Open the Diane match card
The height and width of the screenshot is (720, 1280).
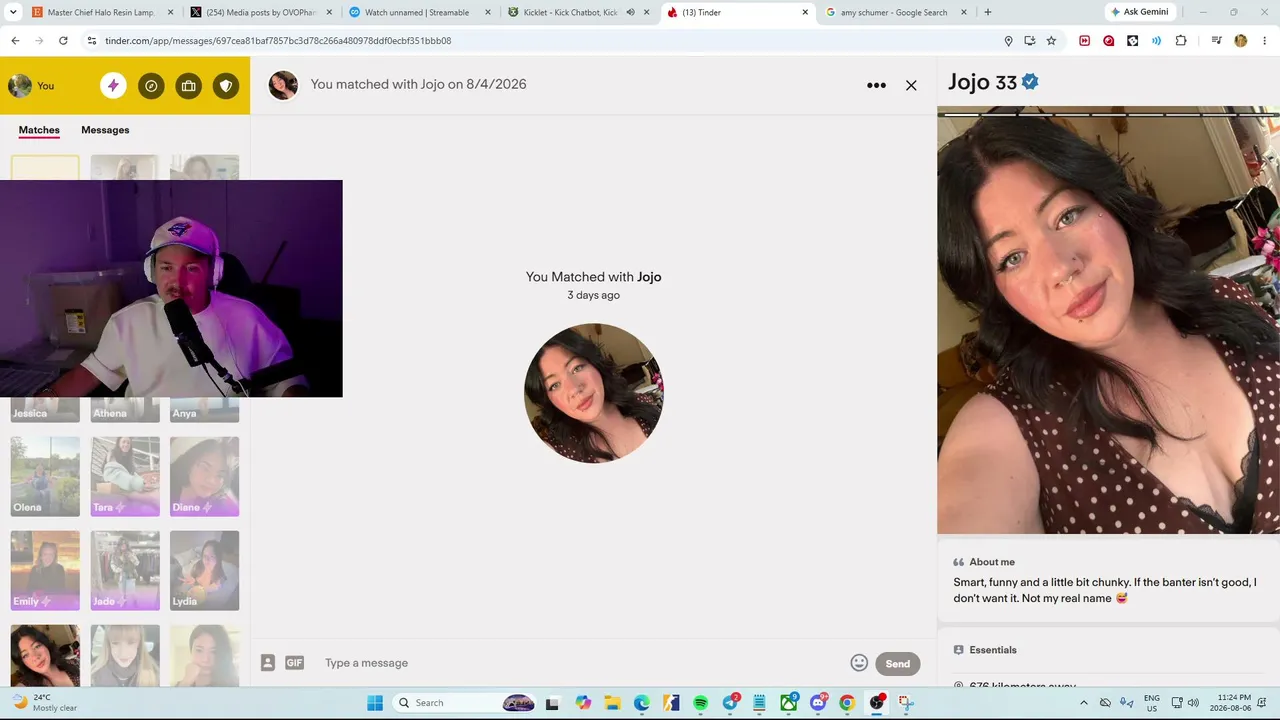[x=204, y=476]
